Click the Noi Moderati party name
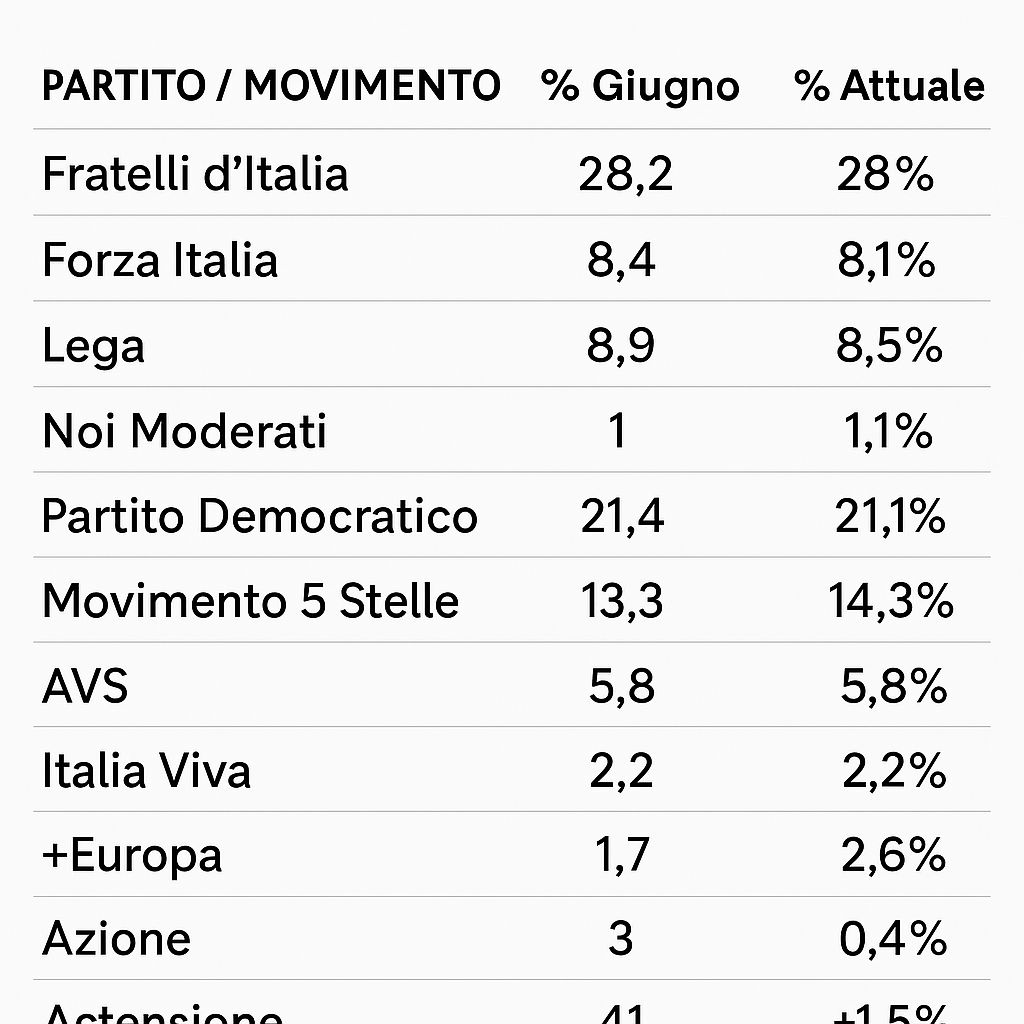The width and height of the screenshot is (1024, 1024). 185,431
